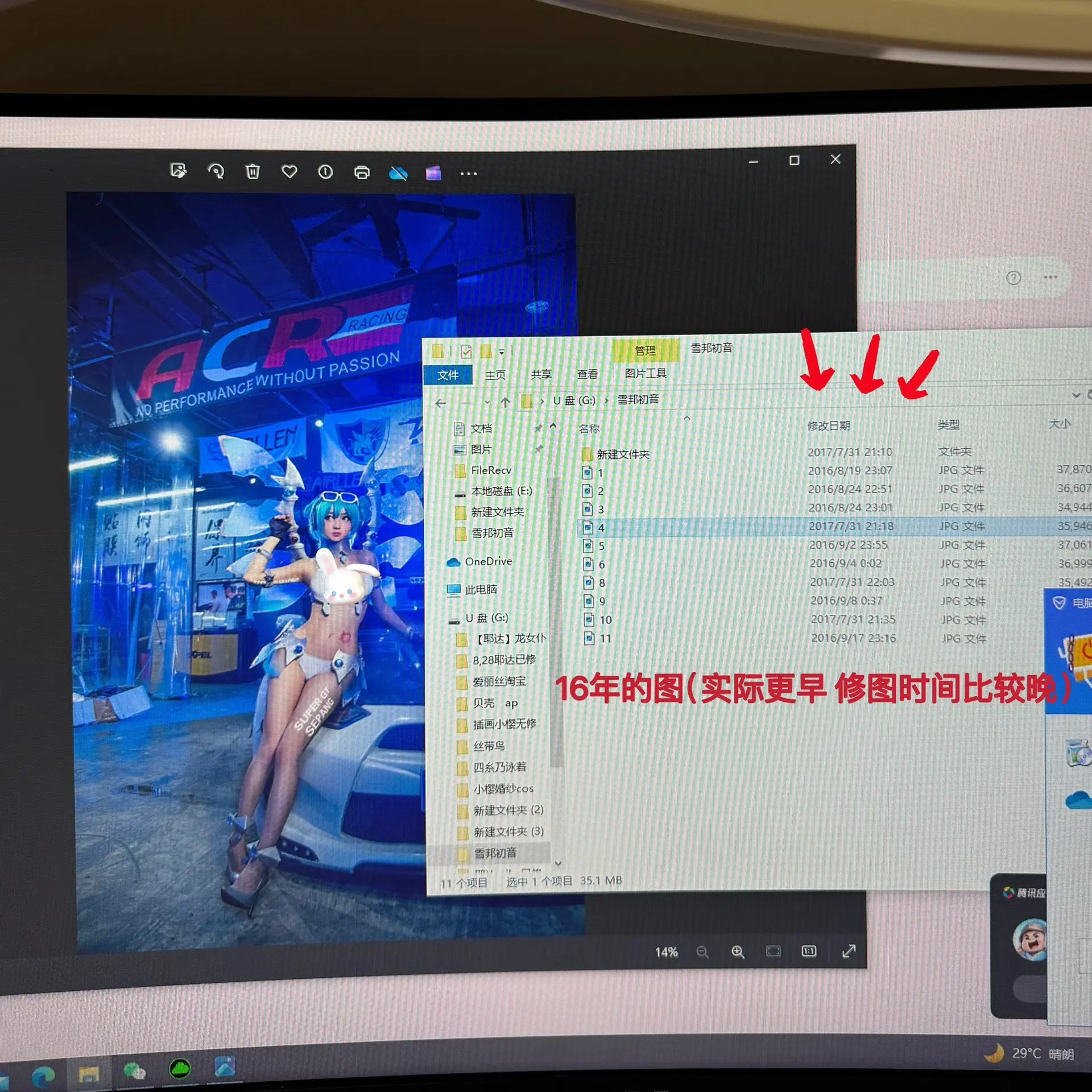Select the 四糸乃泳着 folder

[x=499, y=767]
